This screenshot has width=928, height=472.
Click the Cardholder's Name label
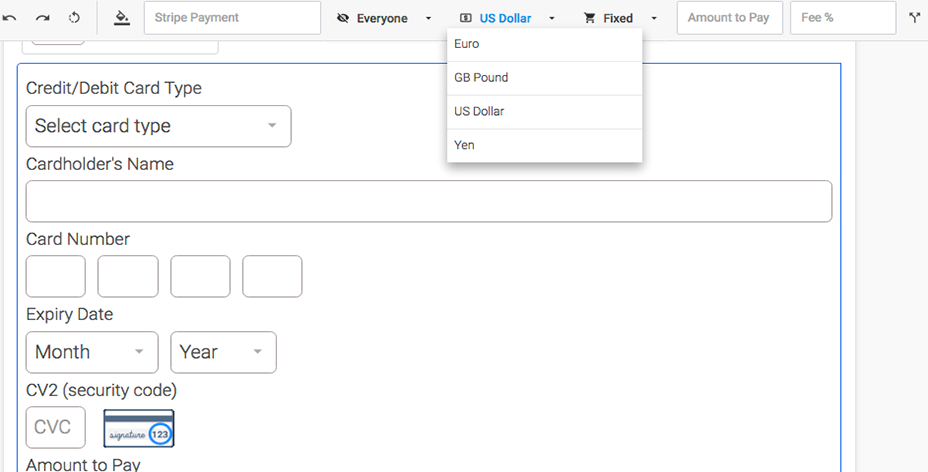click(100, 164)
